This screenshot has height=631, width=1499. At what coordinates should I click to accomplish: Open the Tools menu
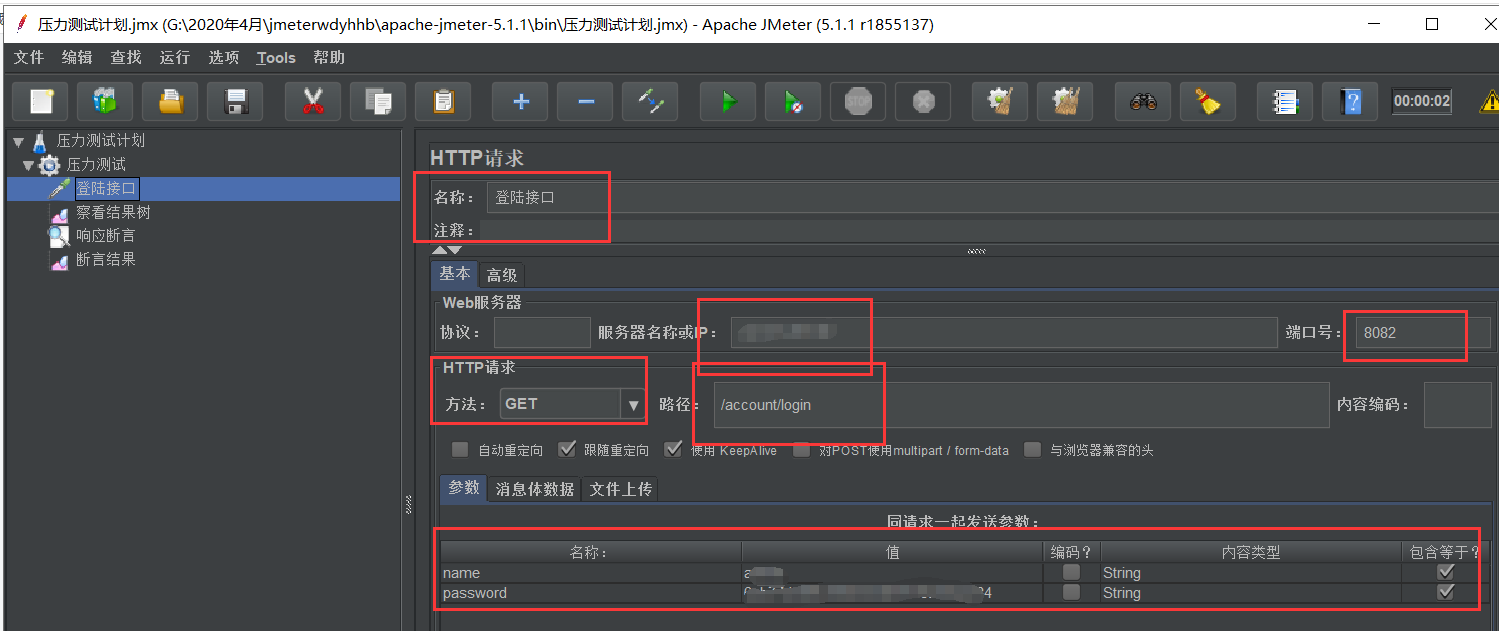pyautogui.click(x=276, y=58)
